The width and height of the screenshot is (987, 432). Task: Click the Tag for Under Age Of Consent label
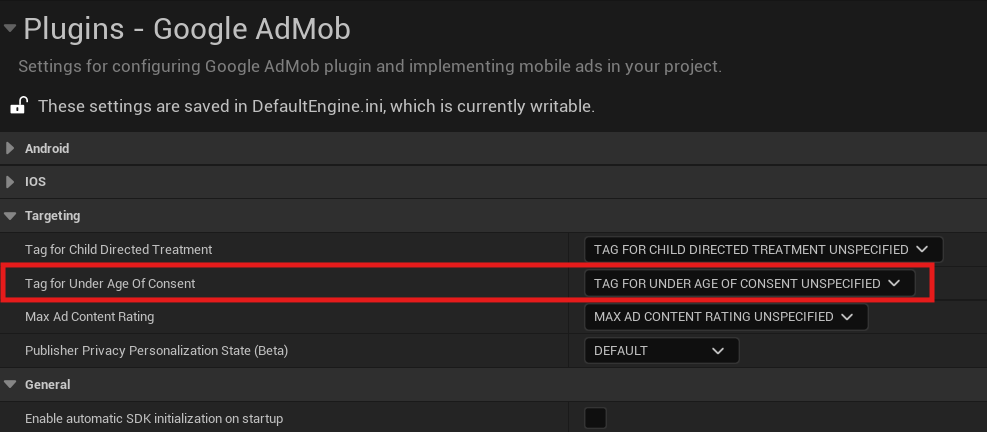point(110,283)
